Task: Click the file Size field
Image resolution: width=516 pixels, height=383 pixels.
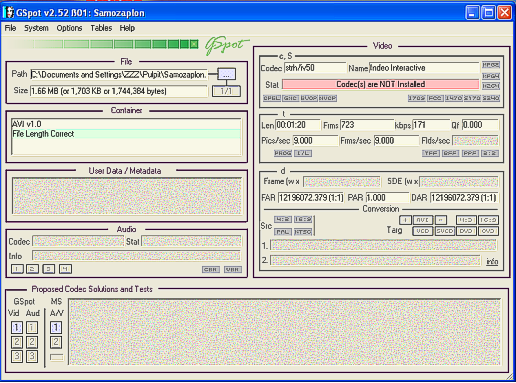Action: pos(119,91)
